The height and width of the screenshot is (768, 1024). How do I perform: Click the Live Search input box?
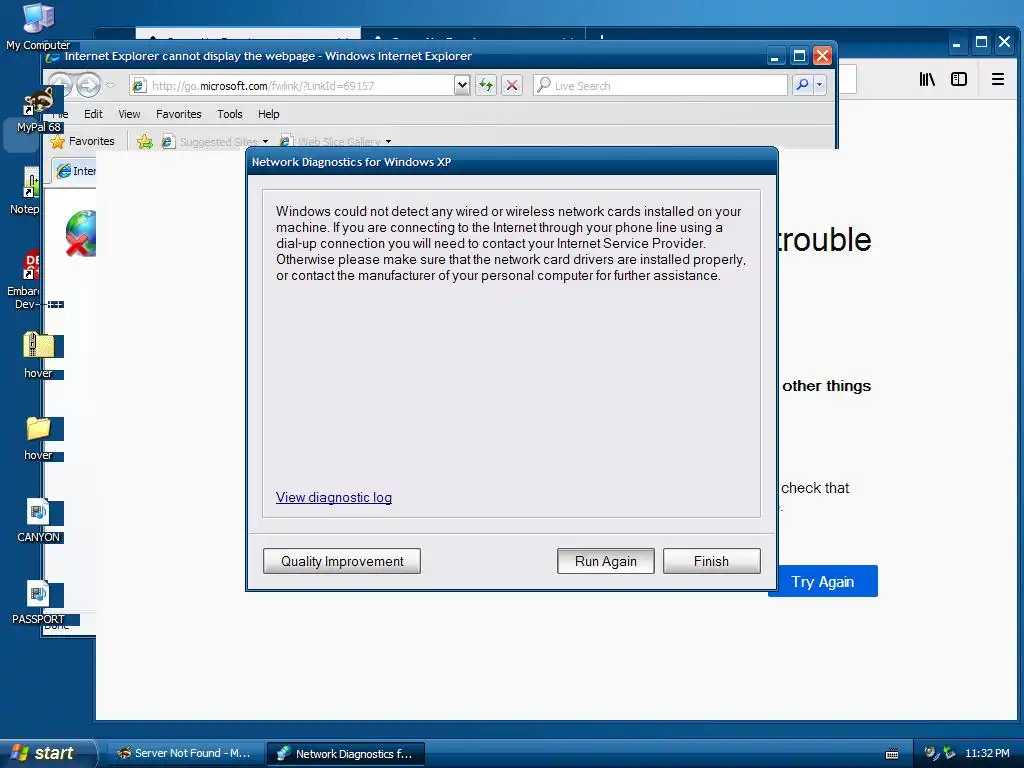pos(660,86)
